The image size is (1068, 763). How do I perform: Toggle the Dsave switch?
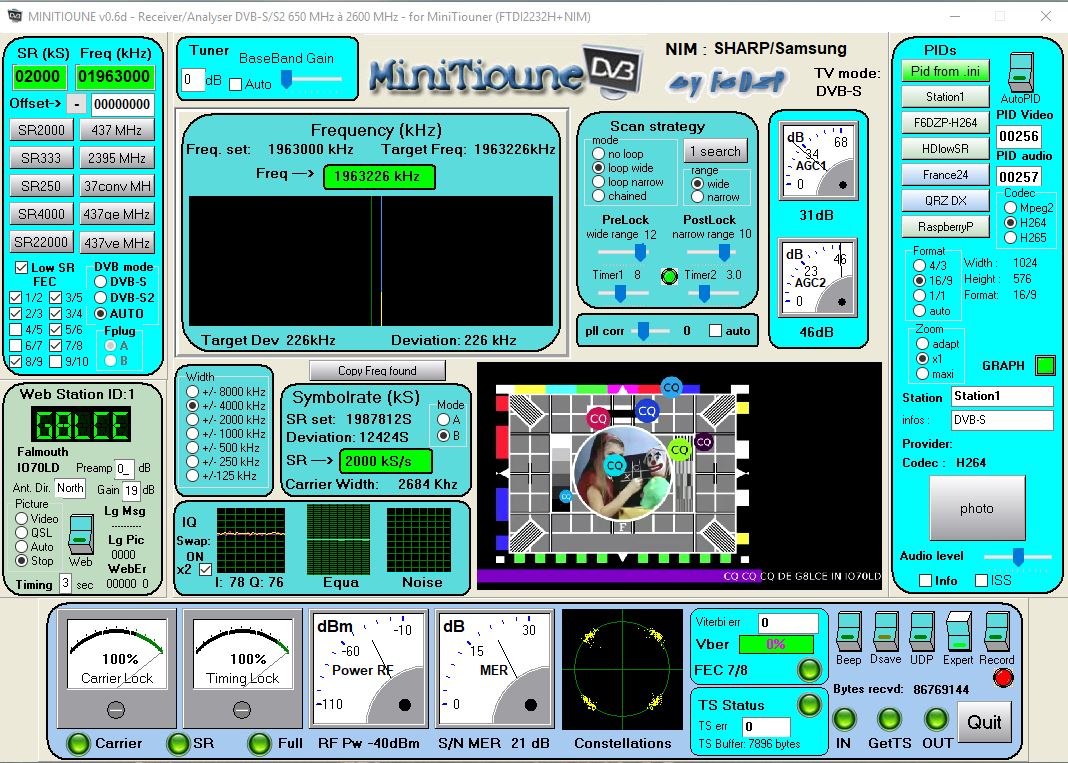(x=885, y=632)
